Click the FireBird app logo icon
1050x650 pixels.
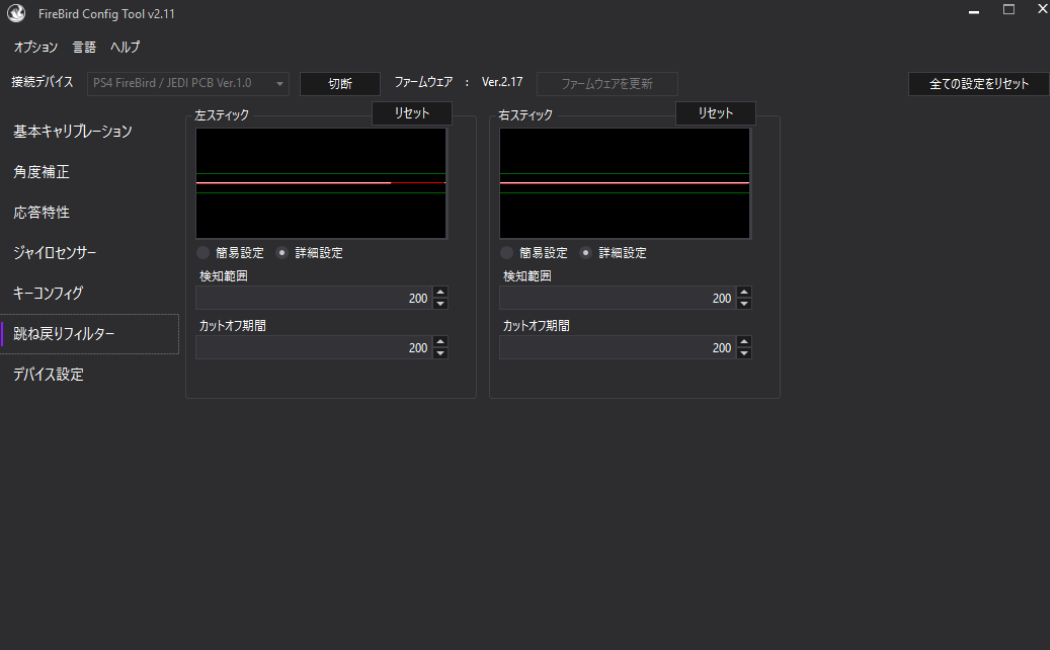click(x=16, y=13)
